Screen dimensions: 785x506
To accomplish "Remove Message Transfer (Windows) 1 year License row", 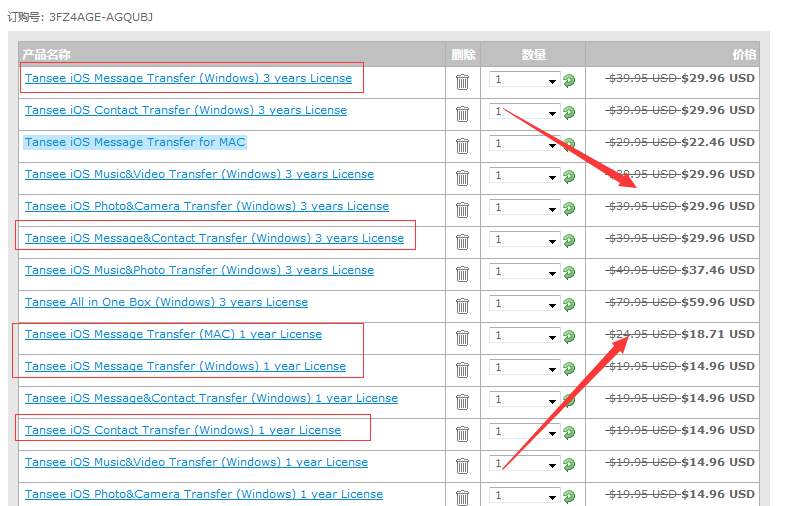I will point(462,370).
